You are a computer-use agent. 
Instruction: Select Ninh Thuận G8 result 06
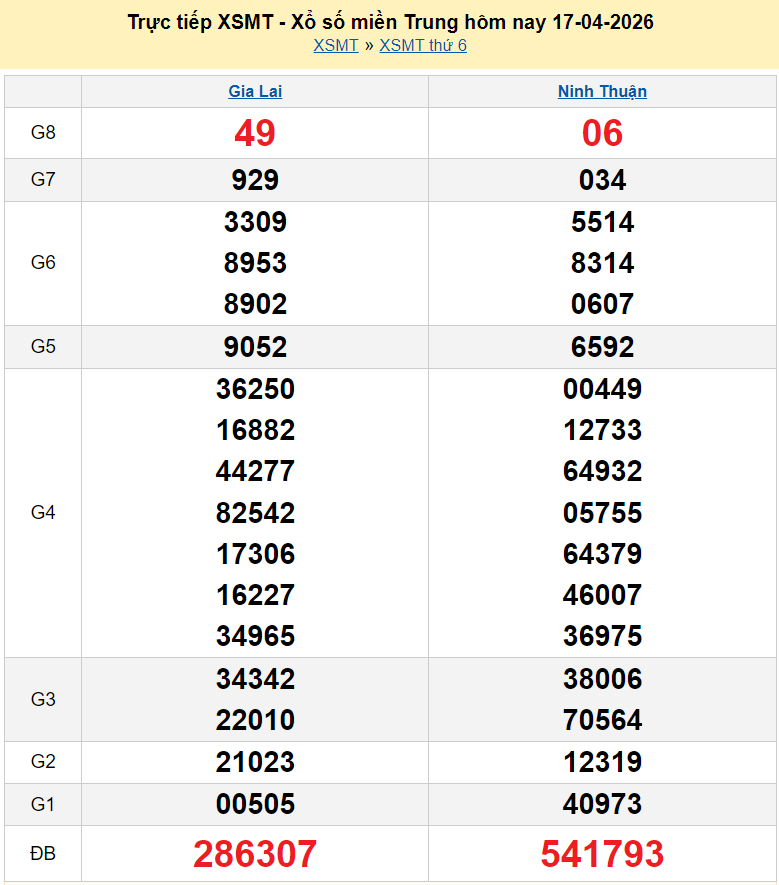point(602,133)
